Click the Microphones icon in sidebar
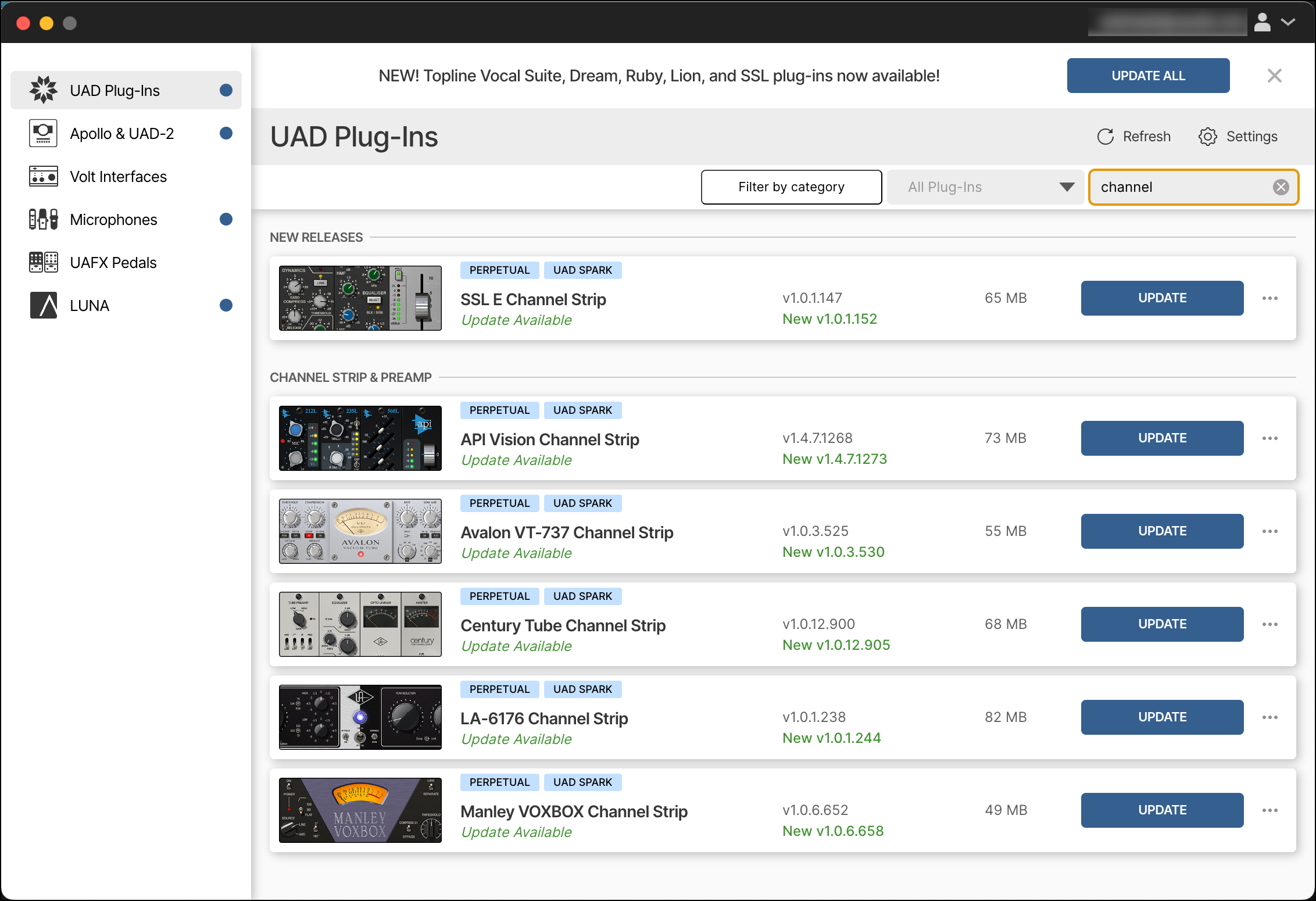The image size is (1316, 901). pyautogui.click(x=44, y=219)
